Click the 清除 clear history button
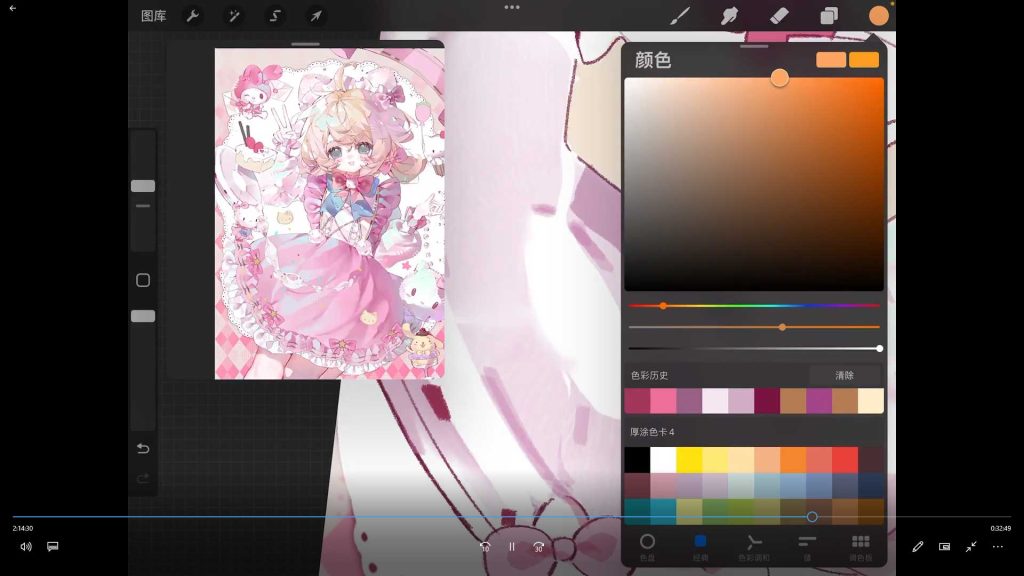 pos(844,376)
